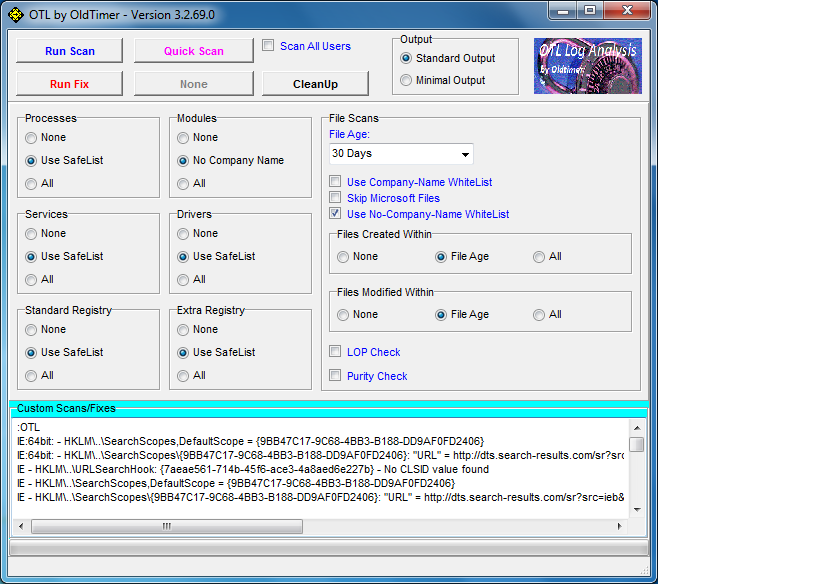The image size is (819, 584).
Task: Select File Age under Files Created Within
Action: coord(441,256)
